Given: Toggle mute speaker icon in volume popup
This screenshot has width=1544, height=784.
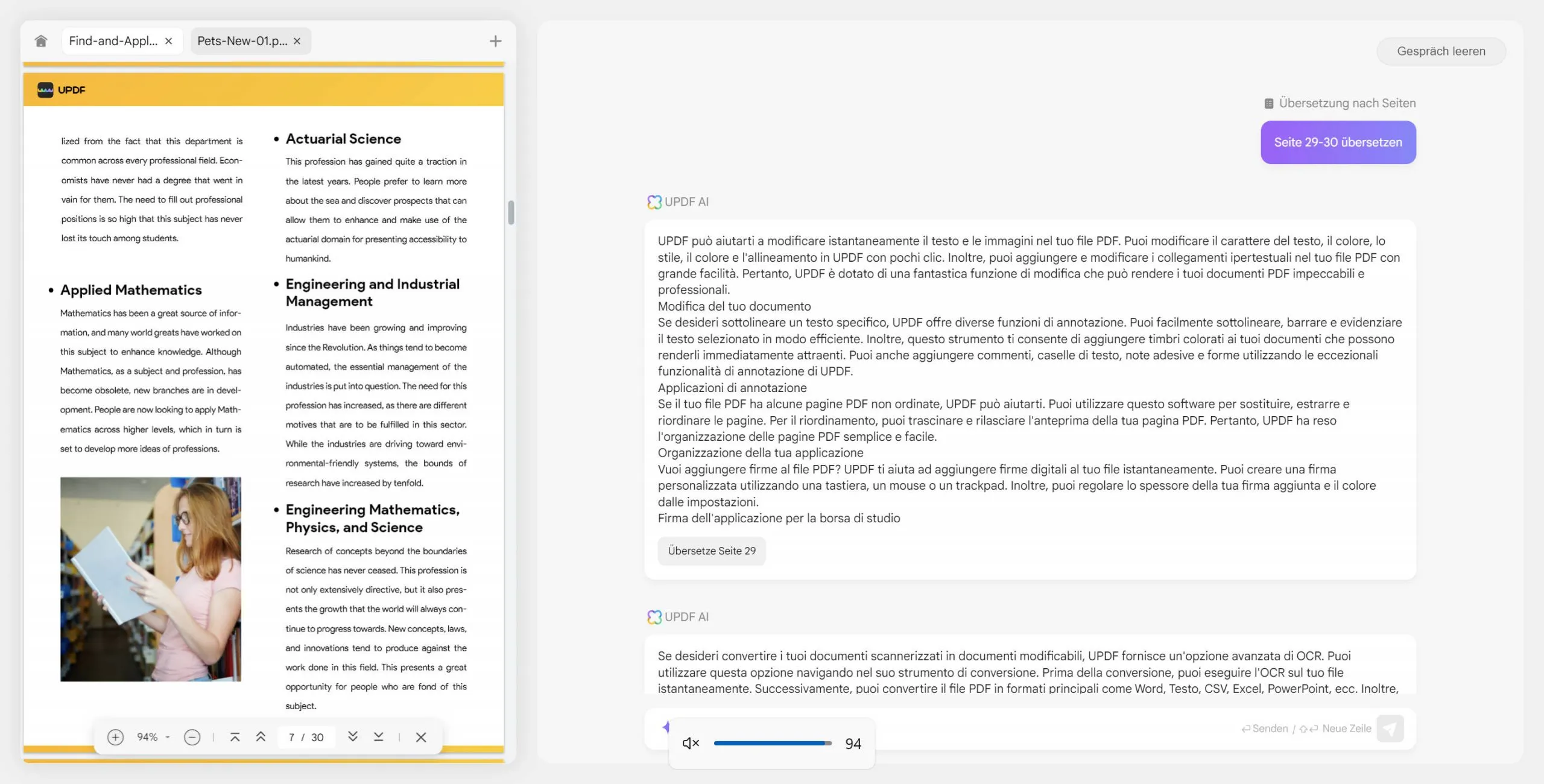Looking at the screenshot, I should pos(691,743).
